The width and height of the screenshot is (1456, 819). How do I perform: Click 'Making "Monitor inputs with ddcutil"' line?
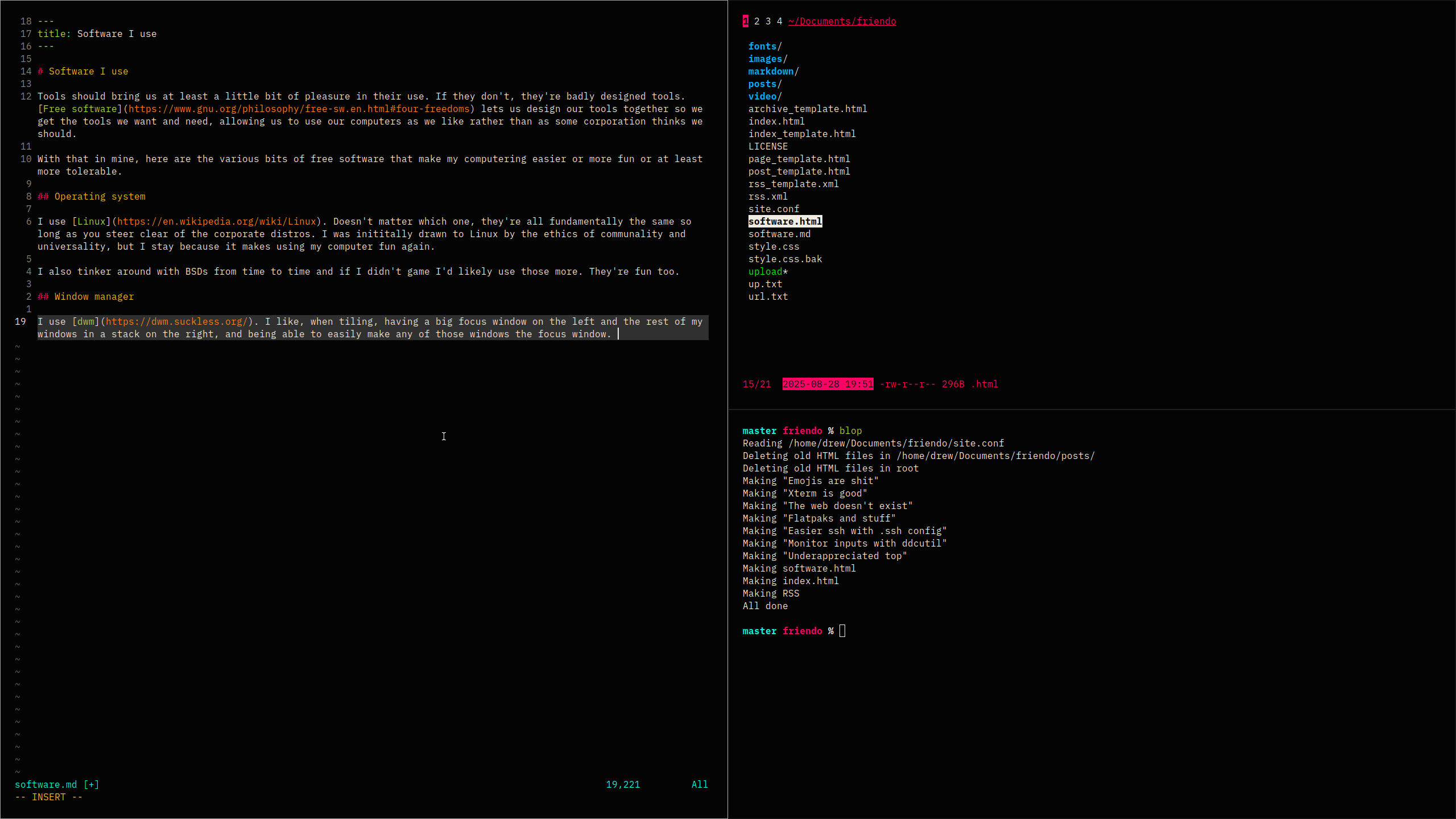(845, 543)
